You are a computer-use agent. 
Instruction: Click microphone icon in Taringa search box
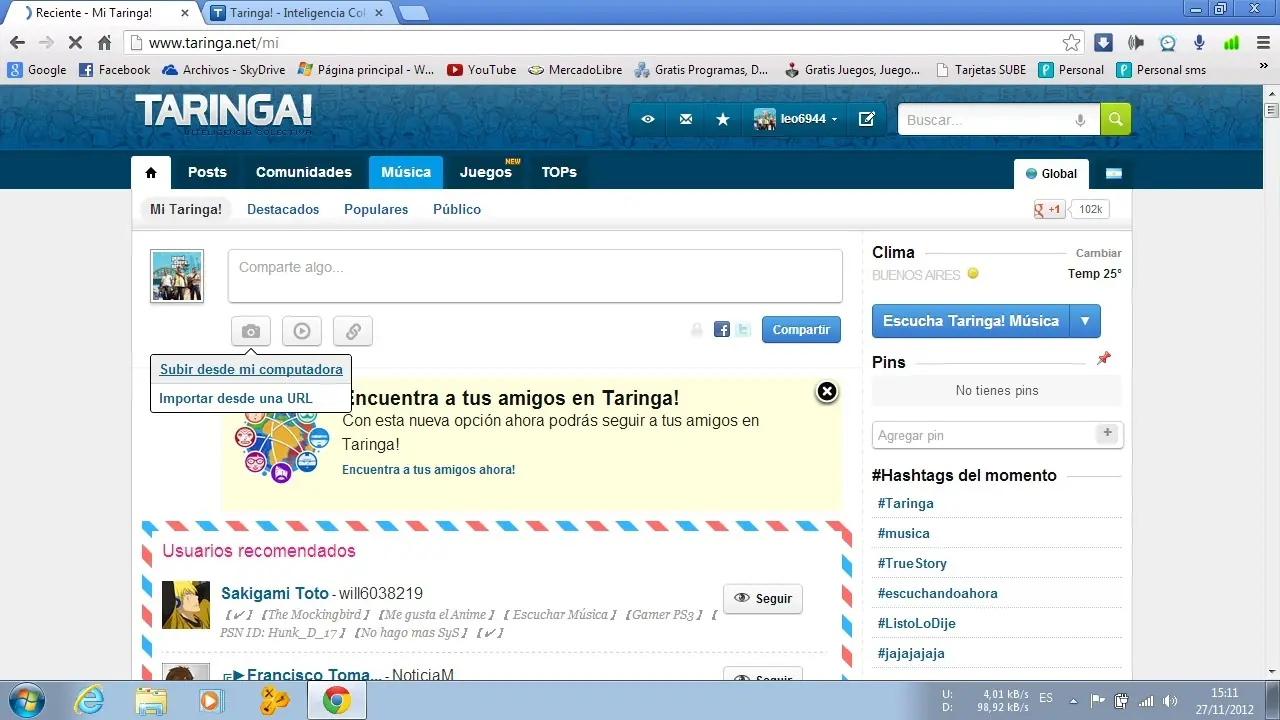tap(1080, 120)
